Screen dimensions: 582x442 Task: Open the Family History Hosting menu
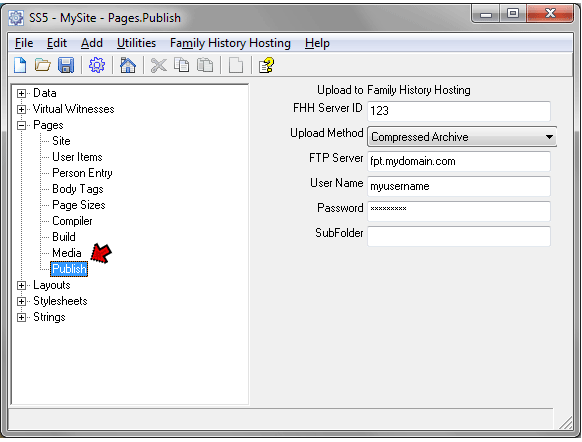coord(230,43)
